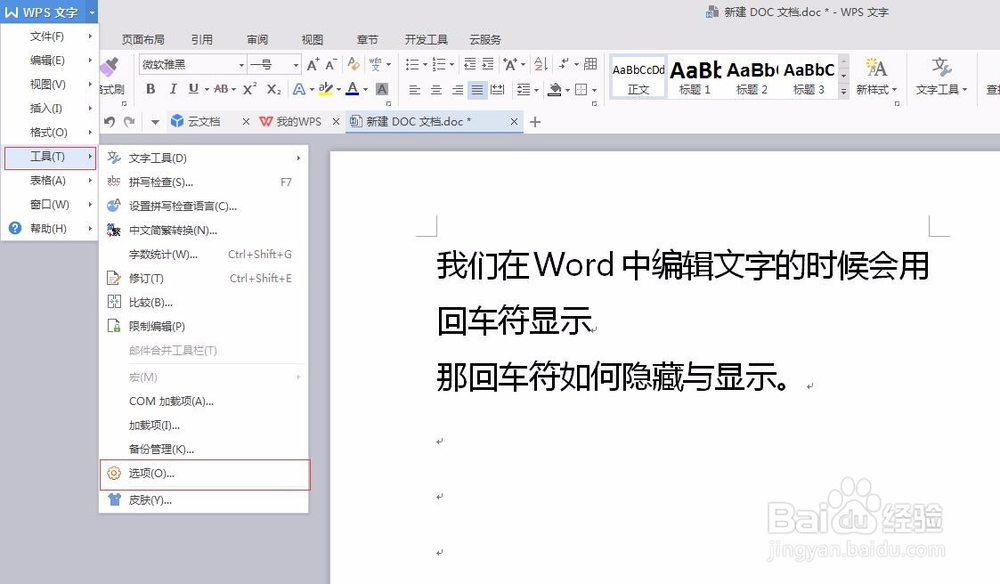This screenshot has width=1000, height=584.
Task: Apply Bold formatting
Action: 151,89
